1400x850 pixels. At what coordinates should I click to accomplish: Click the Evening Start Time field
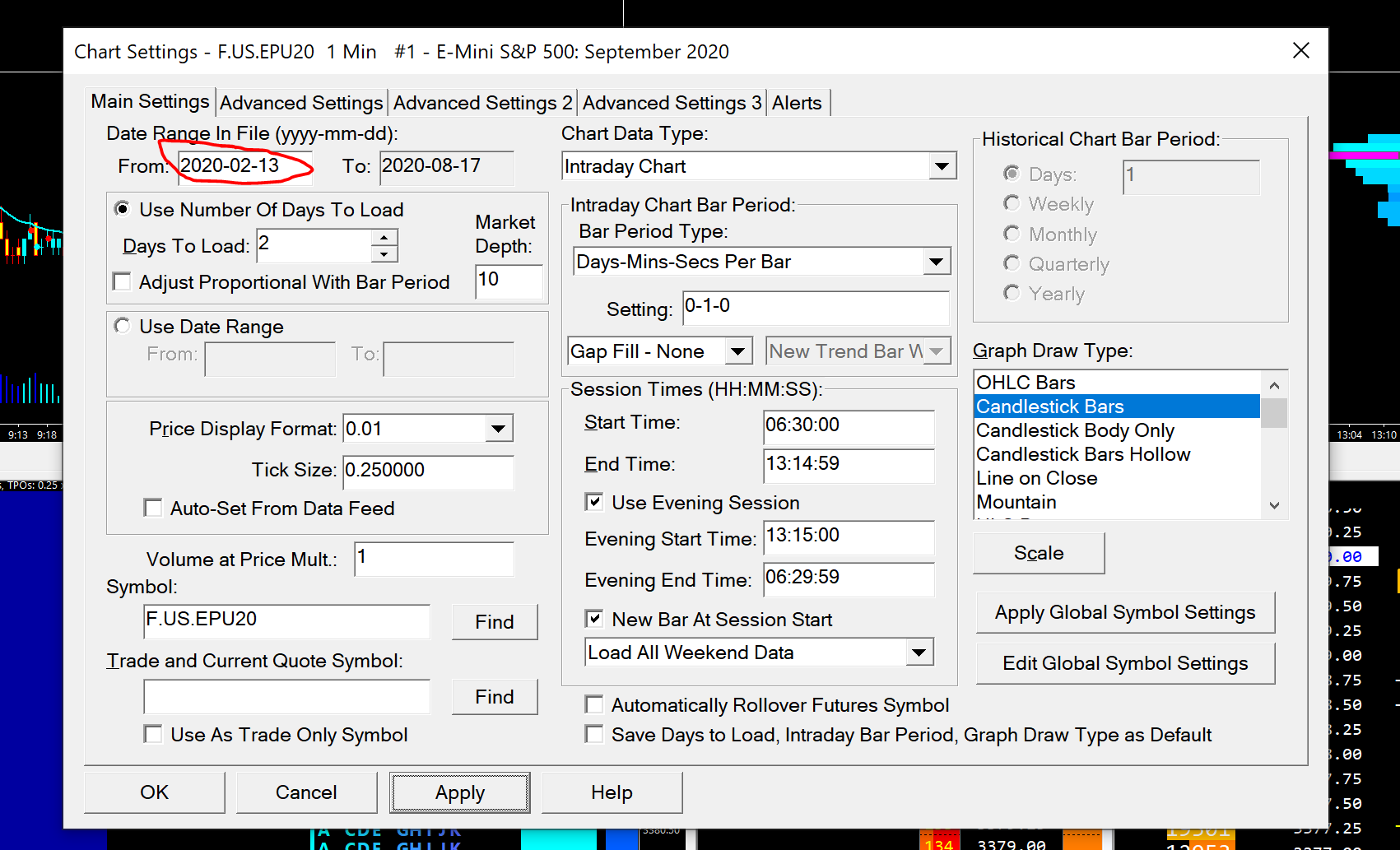(849, 536)
